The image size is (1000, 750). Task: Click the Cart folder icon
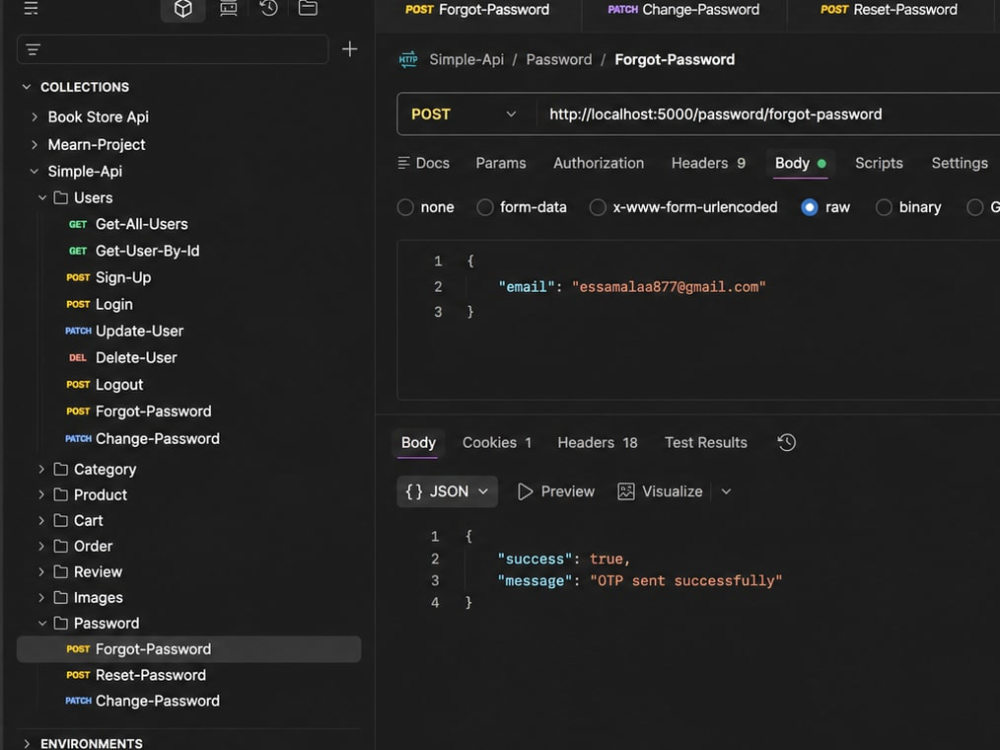point(61,520)
